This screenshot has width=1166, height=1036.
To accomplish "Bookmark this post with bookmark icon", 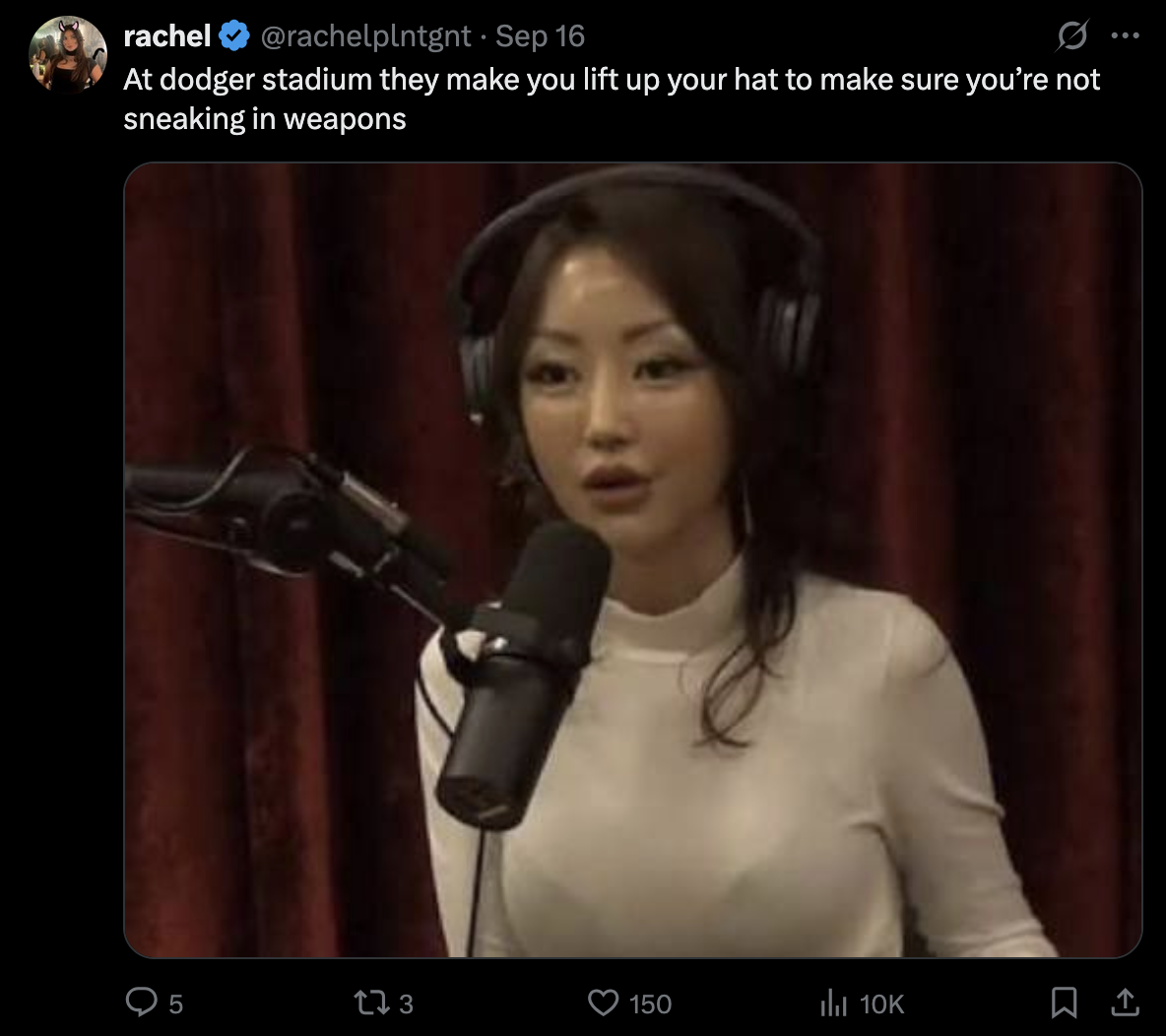I will pos(1065,1002).
